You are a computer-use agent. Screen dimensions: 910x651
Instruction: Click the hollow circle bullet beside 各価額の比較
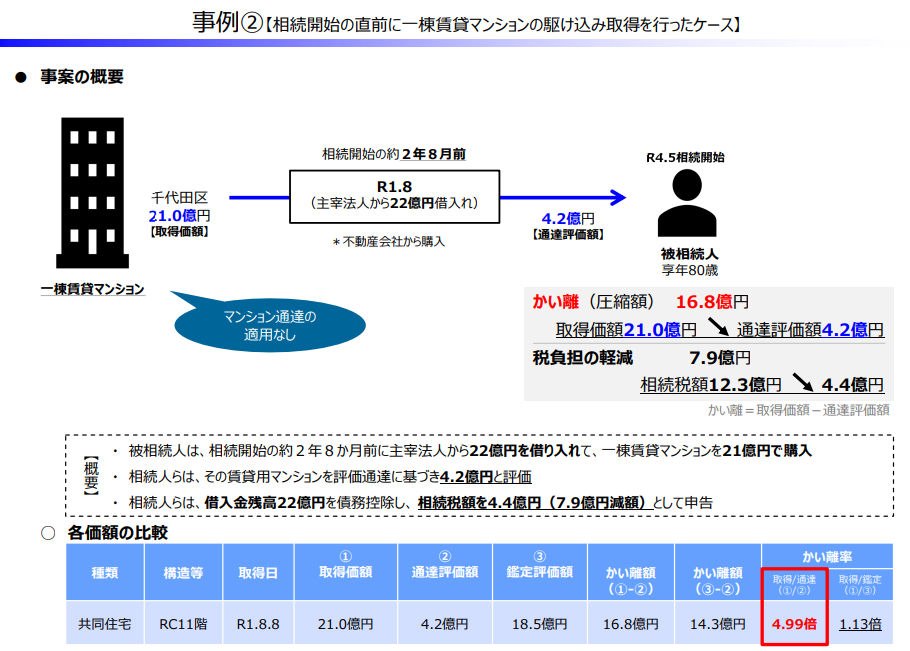click(47, 533)
